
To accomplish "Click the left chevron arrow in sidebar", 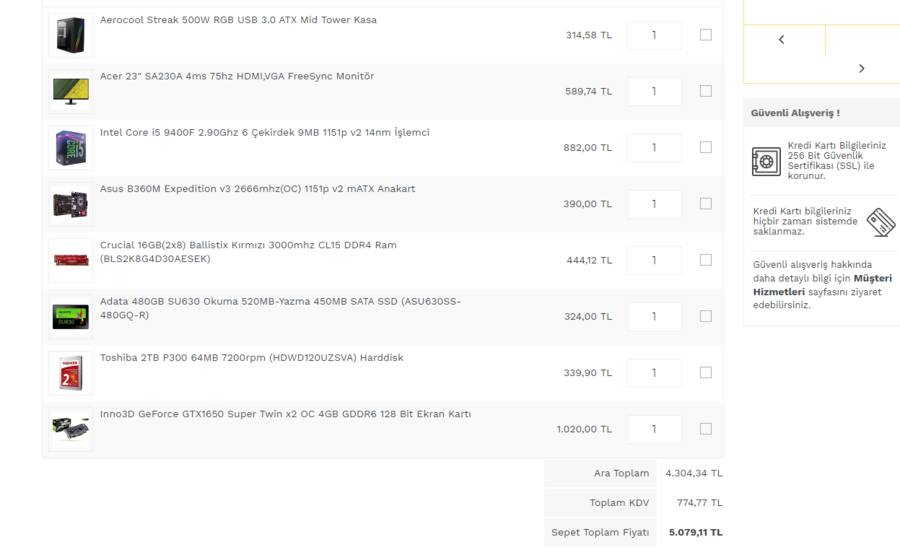I will [x=781, y=40].
